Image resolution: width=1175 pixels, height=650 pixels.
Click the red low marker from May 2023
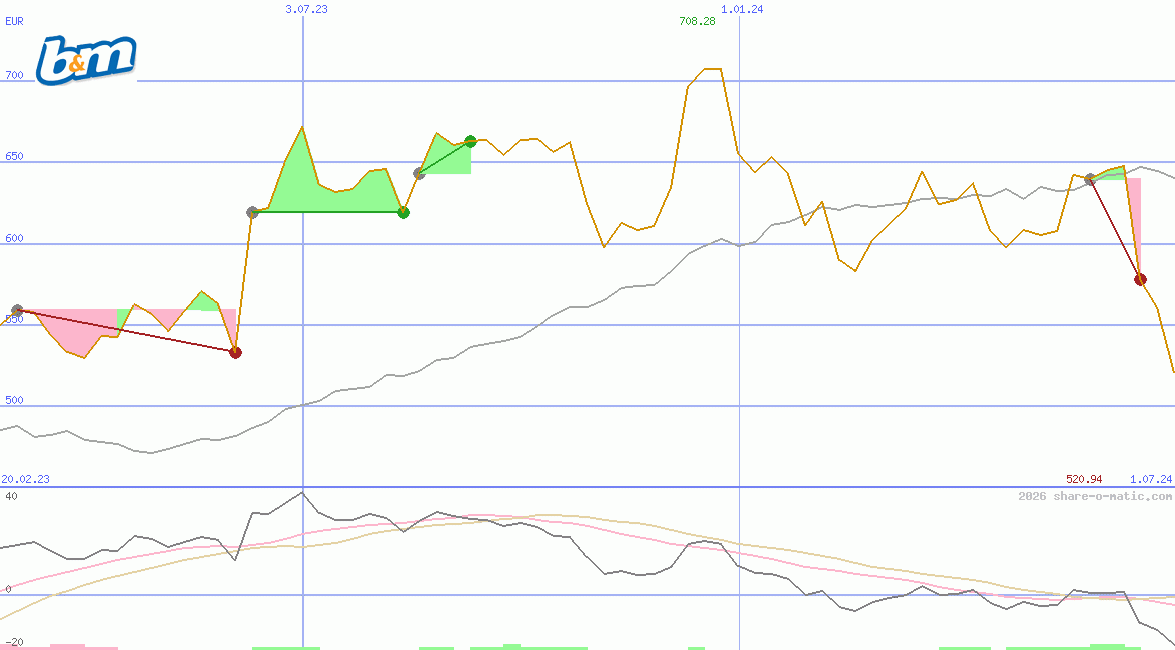point(235,352)
